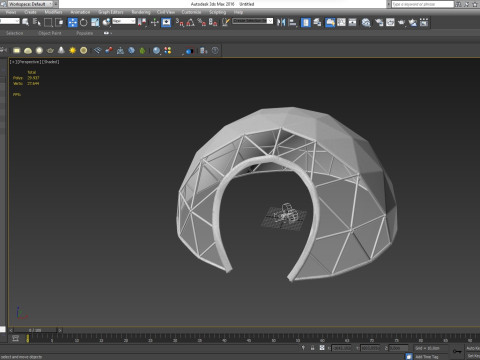Click the Use Pivot Point Center icon
Viewport: 480px width, 360px height.
coord(142,22)
